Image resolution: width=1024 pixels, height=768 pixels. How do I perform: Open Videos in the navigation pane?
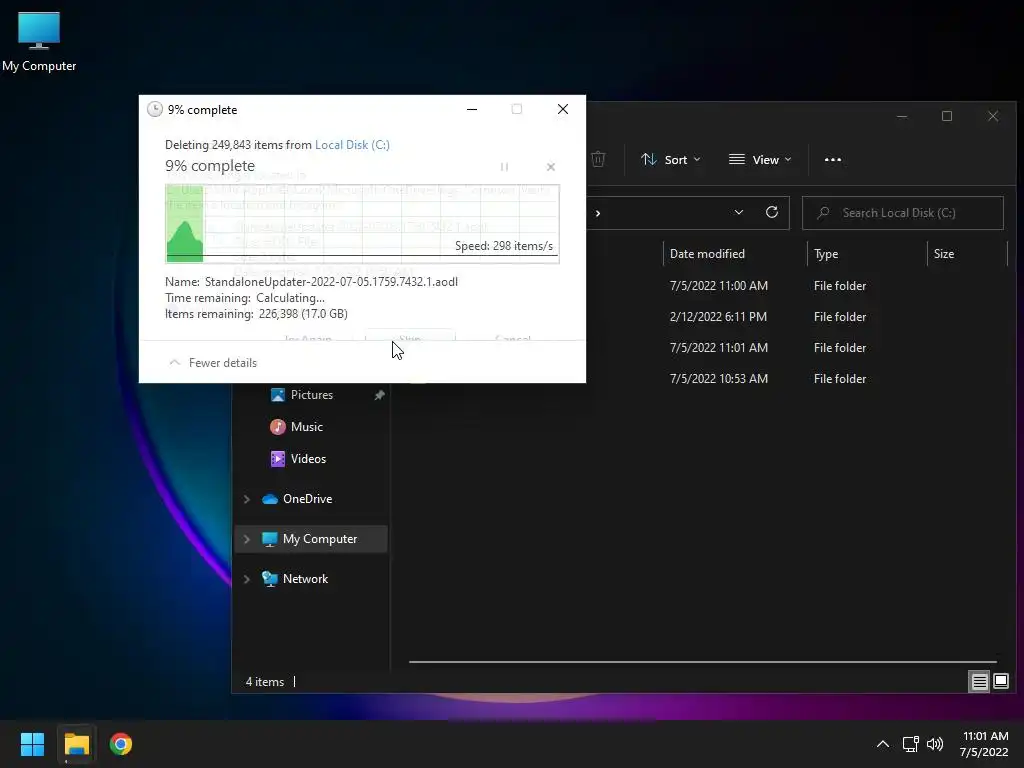[x=308, y=459]
